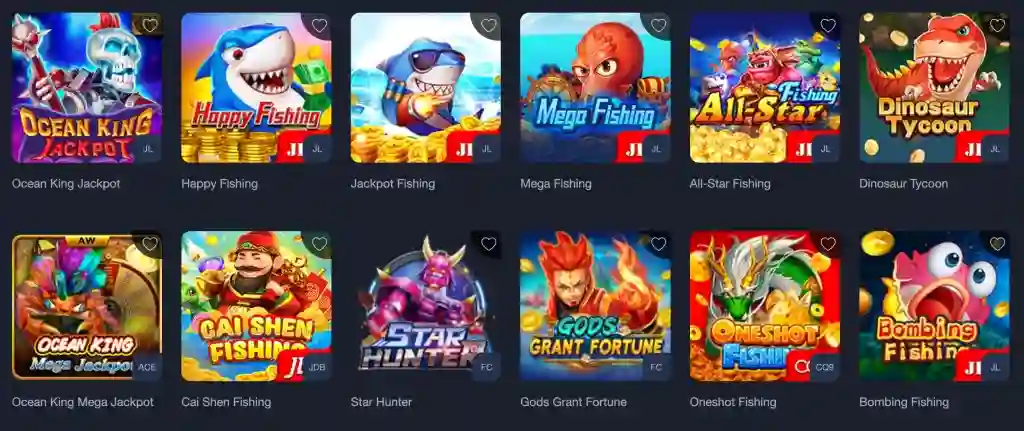The height and width of the screenshot is (431, 1024).
Task: Open Star Hunter game thumbnail
Action: [426, 306]
